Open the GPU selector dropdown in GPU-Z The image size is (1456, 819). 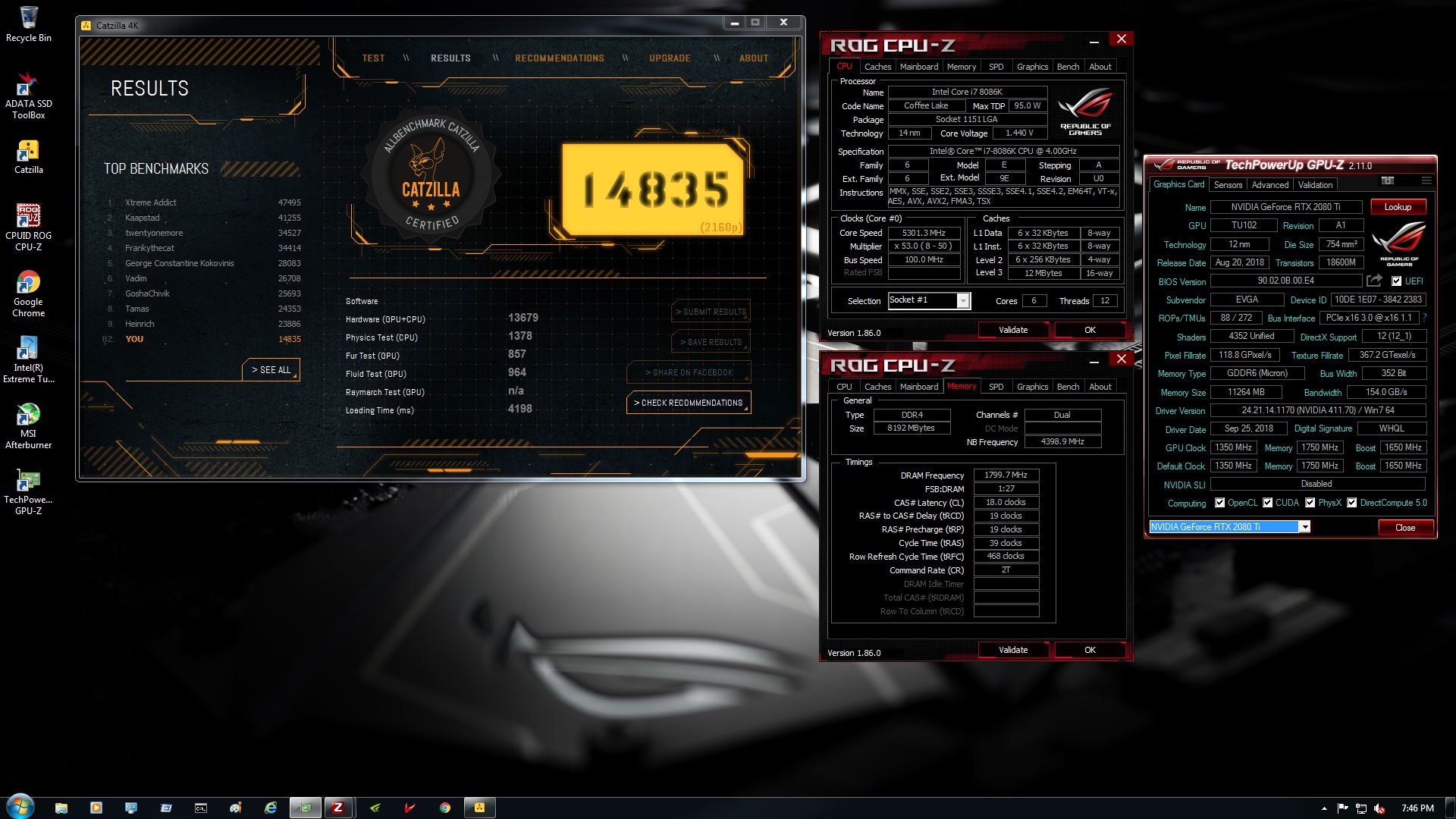click(x=1304, y=527)
